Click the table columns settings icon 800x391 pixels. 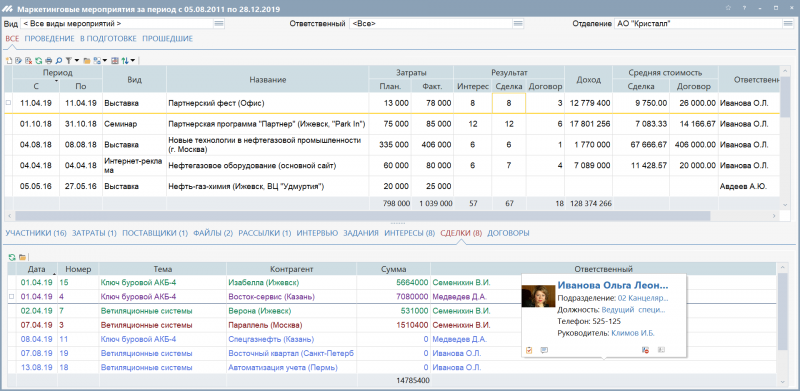click(115, 60)
